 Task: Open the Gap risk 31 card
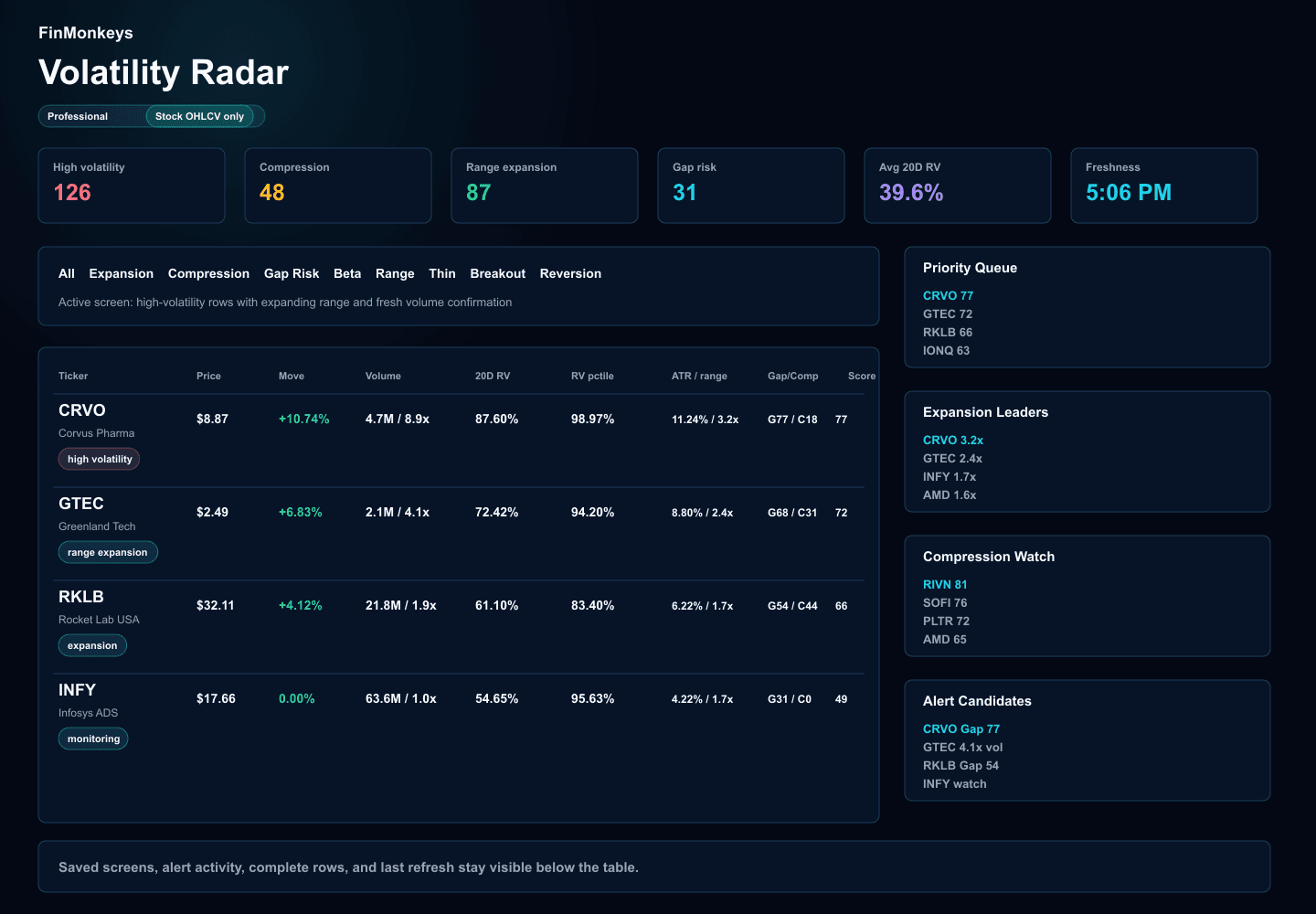tap(751, 186)
